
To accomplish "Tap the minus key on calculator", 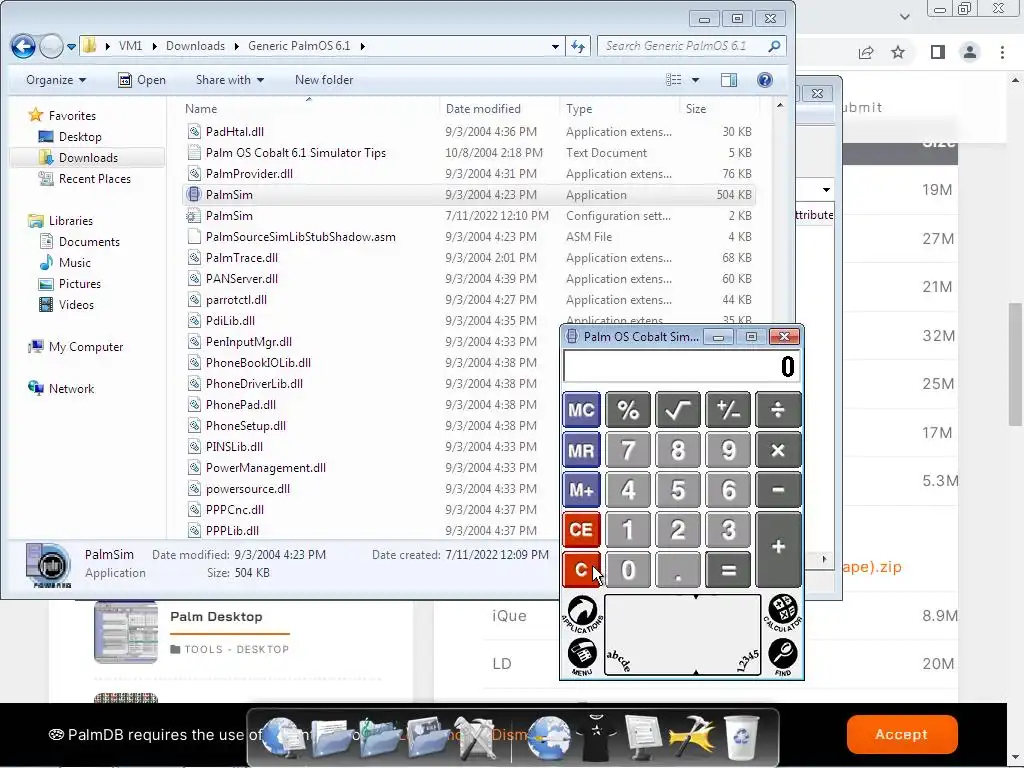I will coord(778,490).
